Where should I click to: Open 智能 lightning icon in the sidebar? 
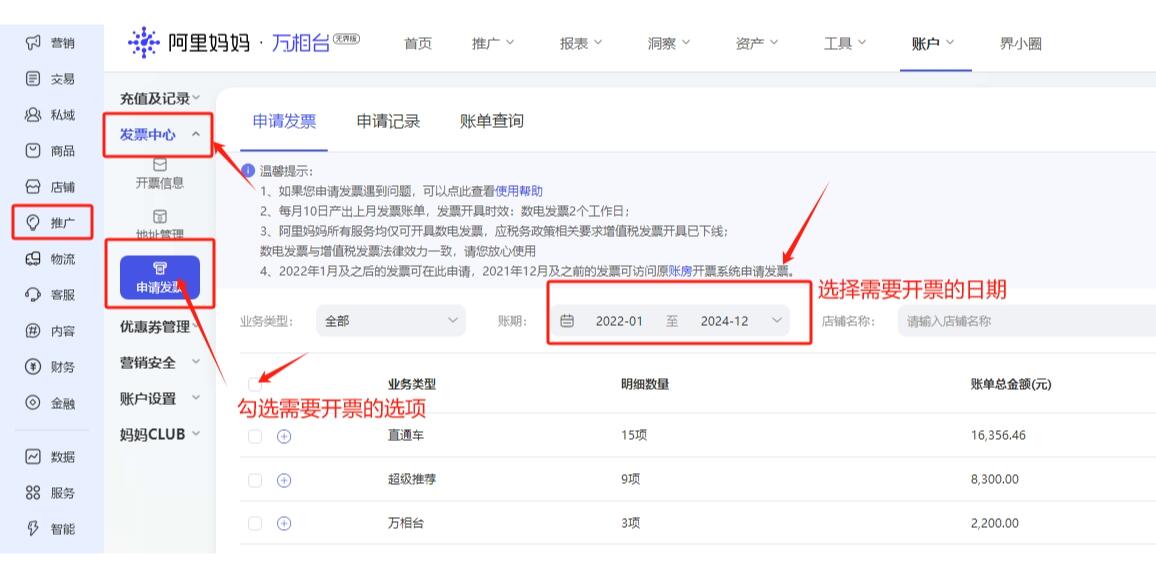pos(32,529)
